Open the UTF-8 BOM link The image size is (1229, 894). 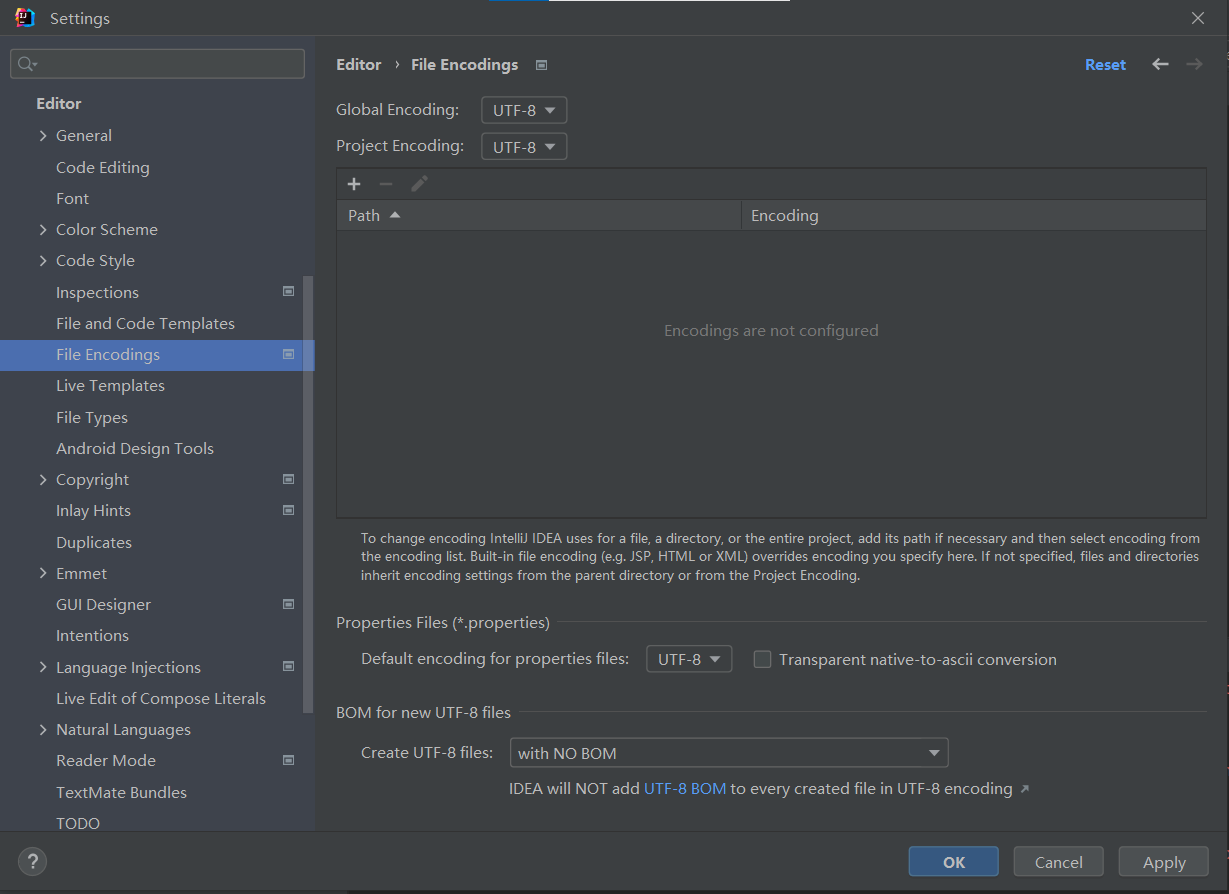coord(685,789)
